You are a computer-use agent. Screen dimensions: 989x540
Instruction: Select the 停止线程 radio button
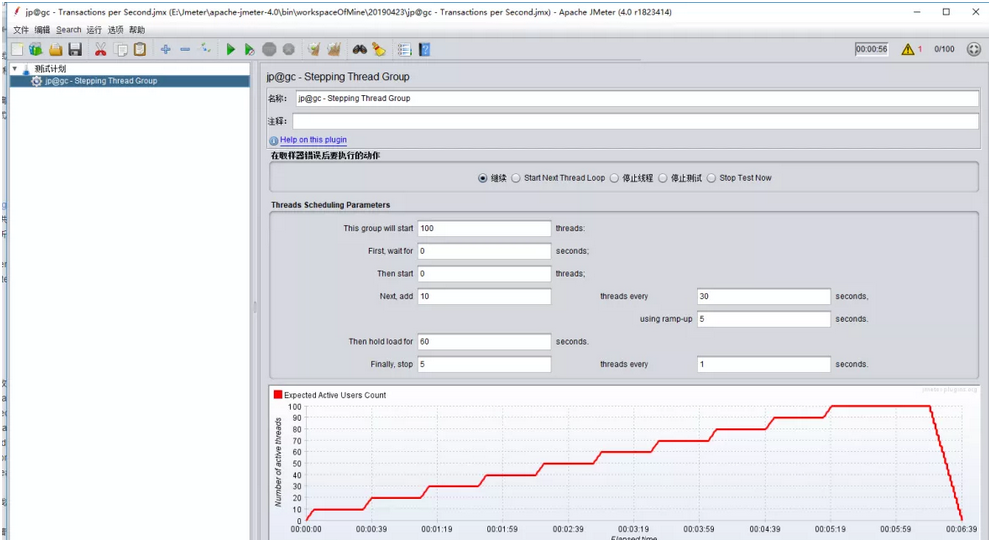tap(614, 179)
